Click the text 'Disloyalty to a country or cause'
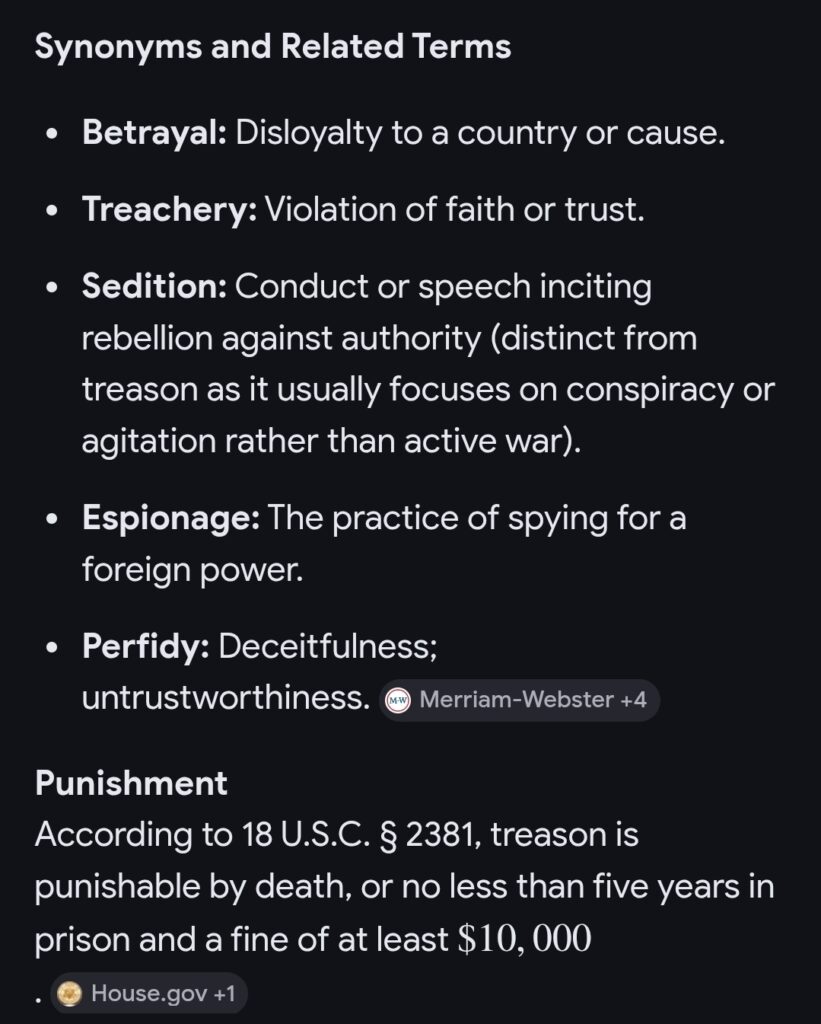 click(479, 133)
